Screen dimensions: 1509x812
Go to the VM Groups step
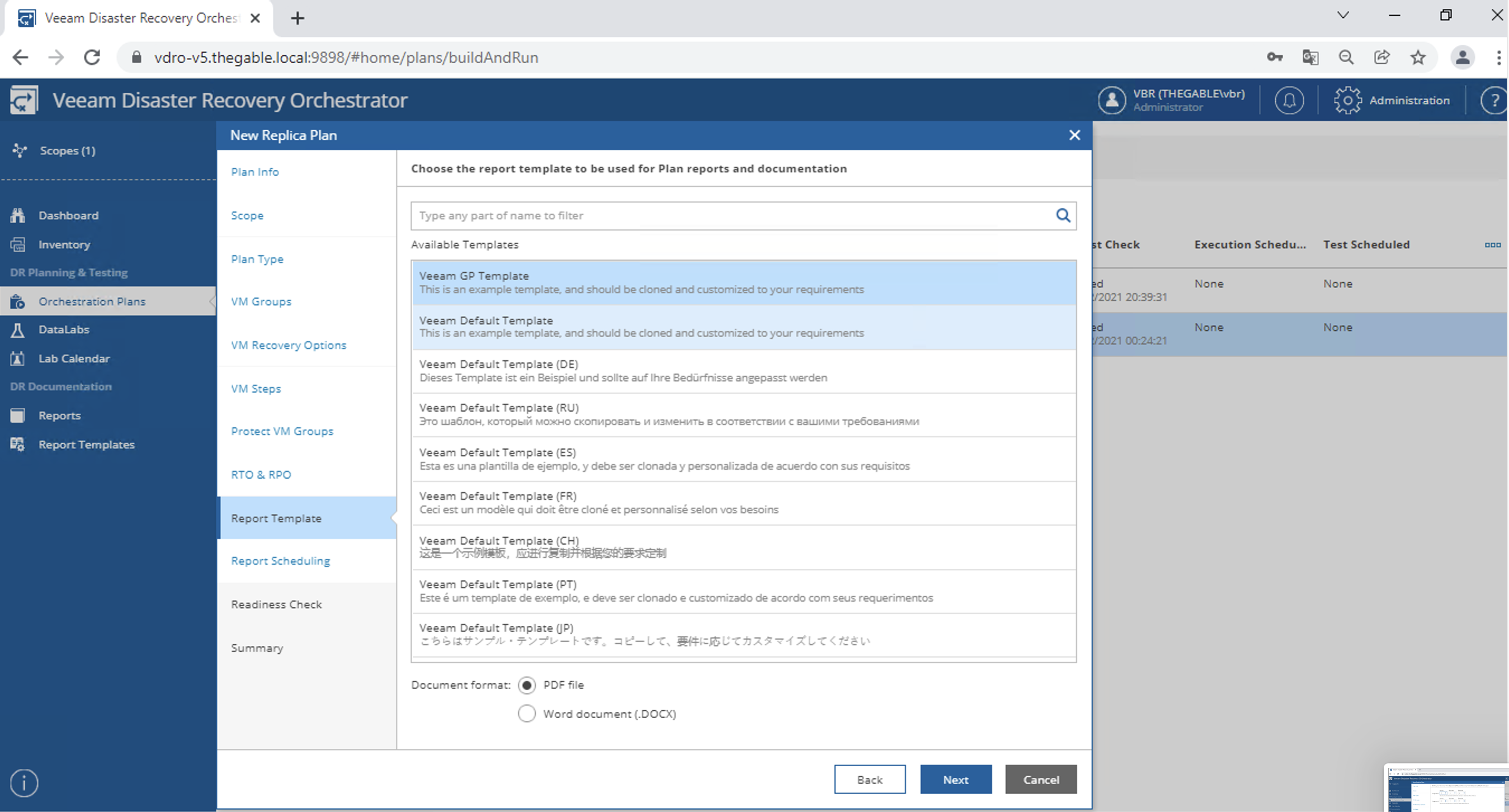click(261, 301)
